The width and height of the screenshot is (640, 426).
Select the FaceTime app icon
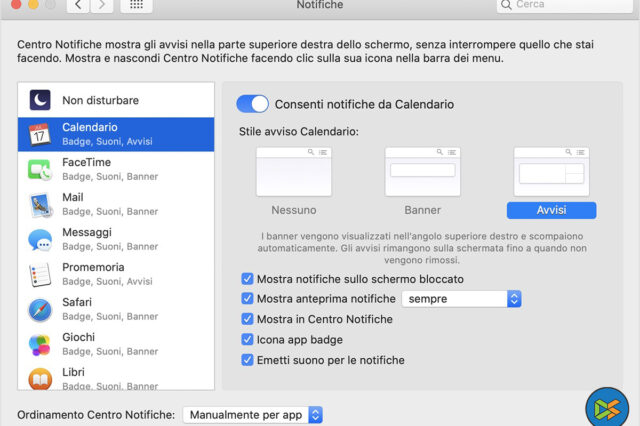click(40, 170)
